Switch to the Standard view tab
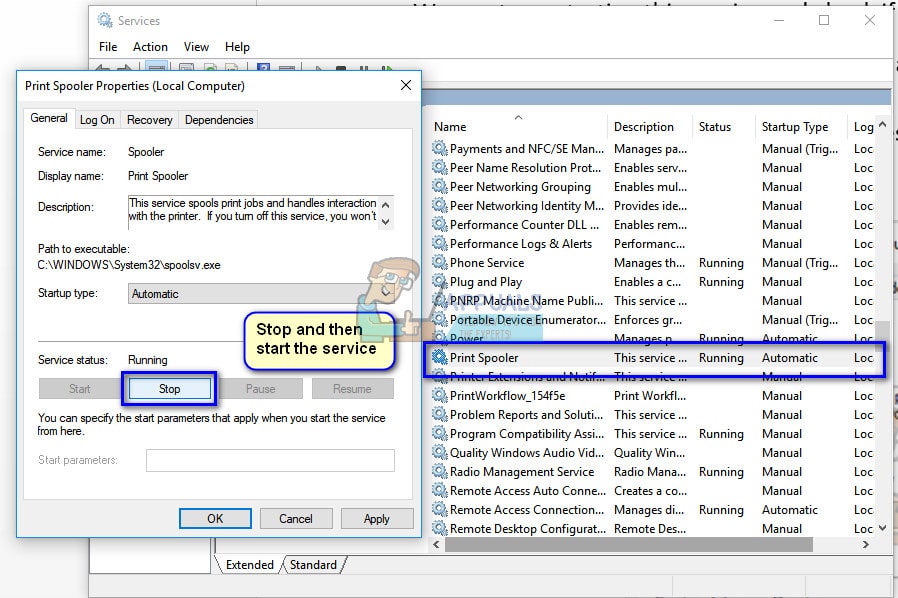 [313, 565]
